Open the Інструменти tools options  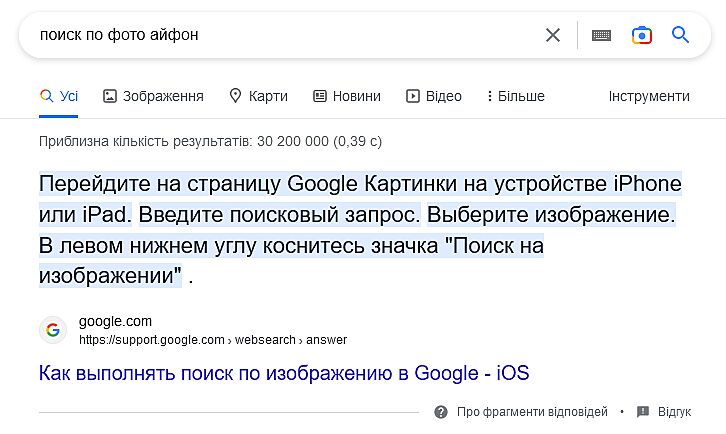pos(649,96)
